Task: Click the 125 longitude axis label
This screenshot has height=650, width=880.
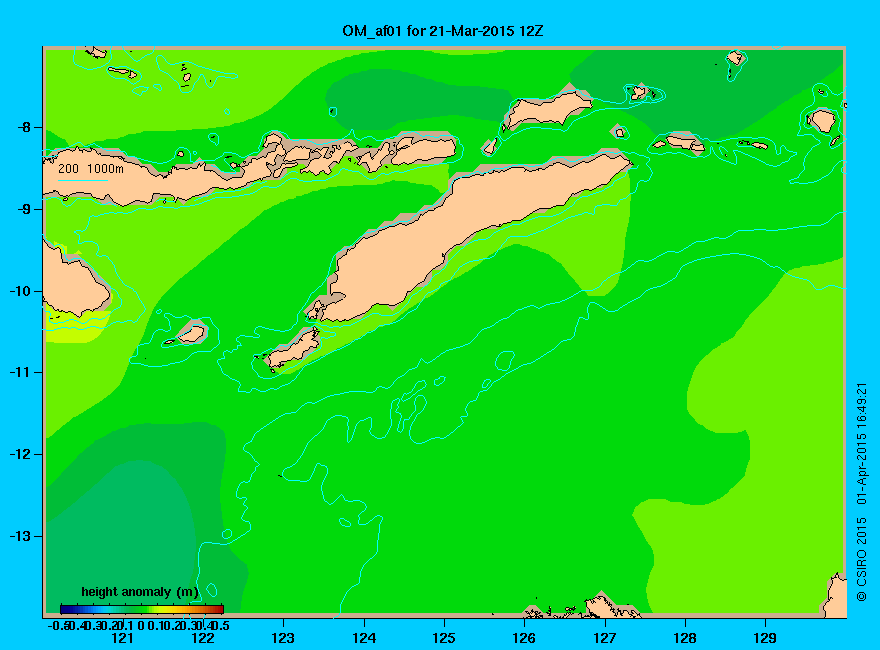Action: [444, 638]
